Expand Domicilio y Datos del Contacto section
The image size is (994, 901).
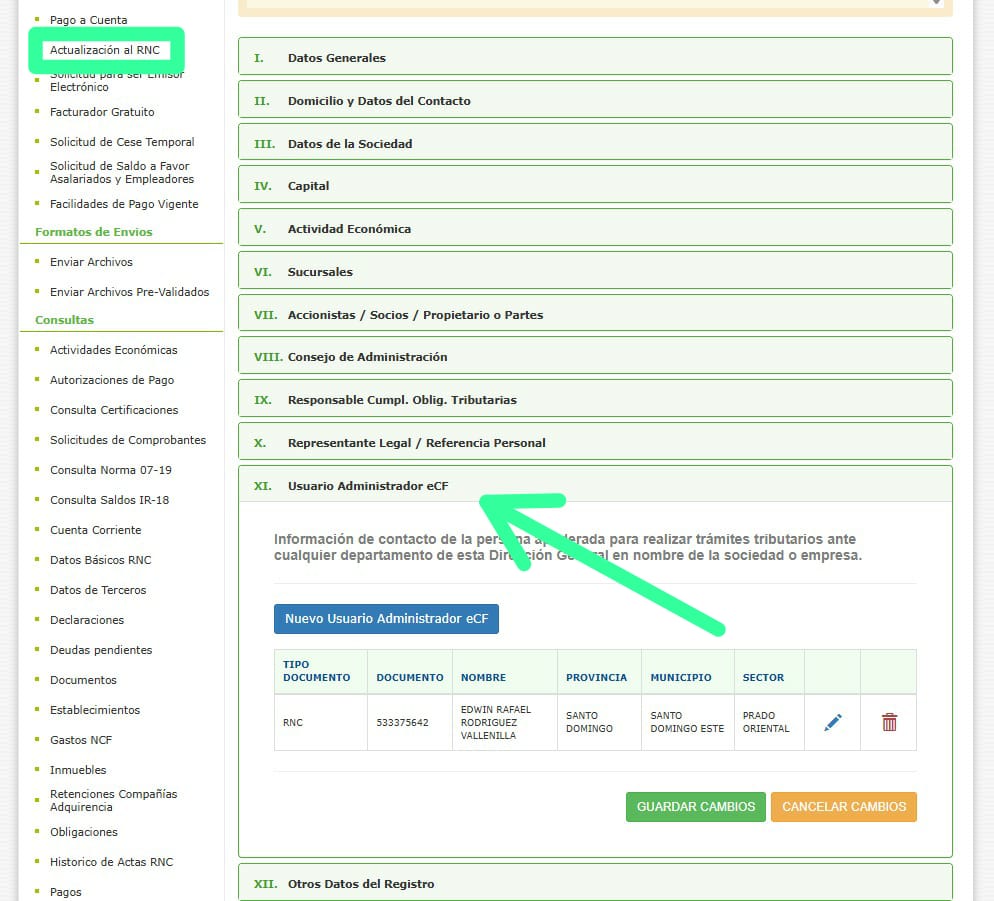pyautogui.click(x=595, y=100)
